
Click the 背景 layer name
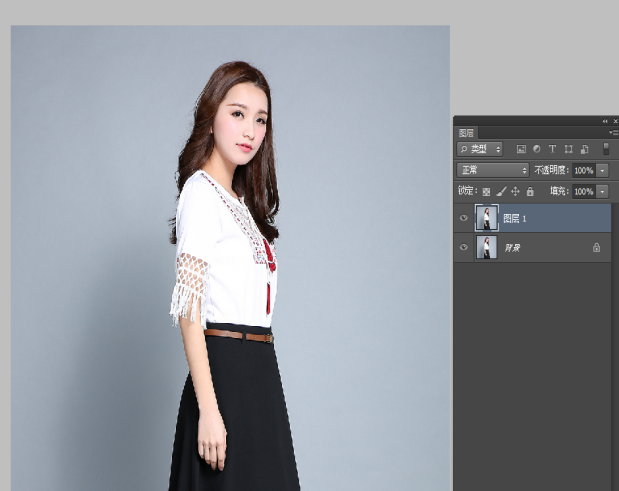512,248
